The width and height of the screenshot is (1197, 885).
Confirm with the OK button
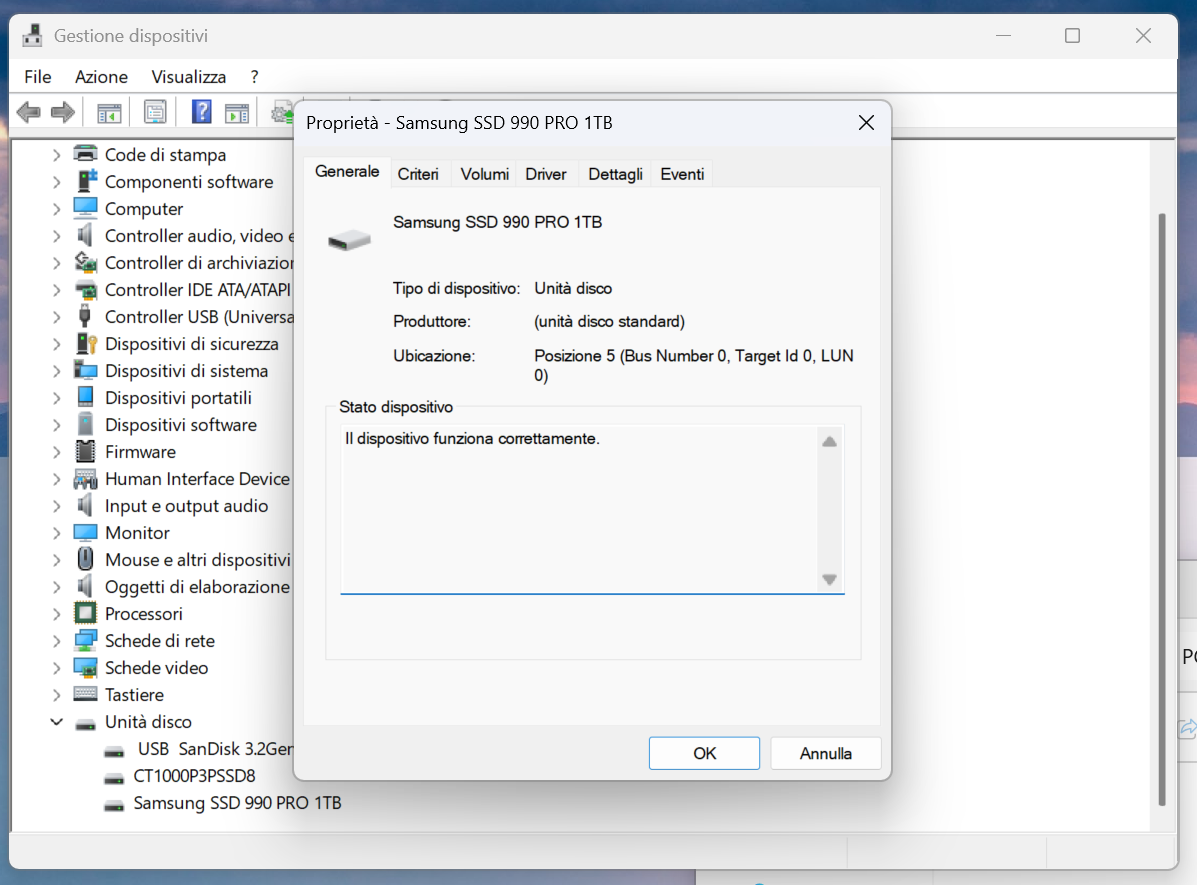point(704,753)
